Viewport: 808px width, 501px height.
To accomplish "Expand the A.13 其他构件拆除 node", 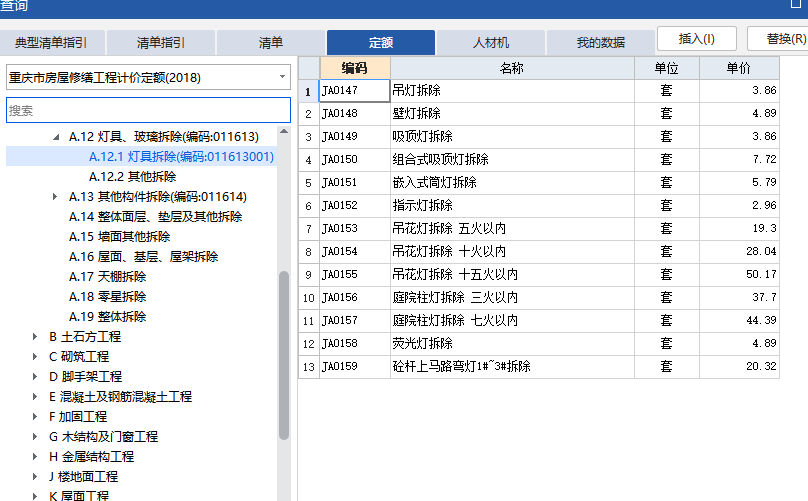I will (x=55, y=196).
